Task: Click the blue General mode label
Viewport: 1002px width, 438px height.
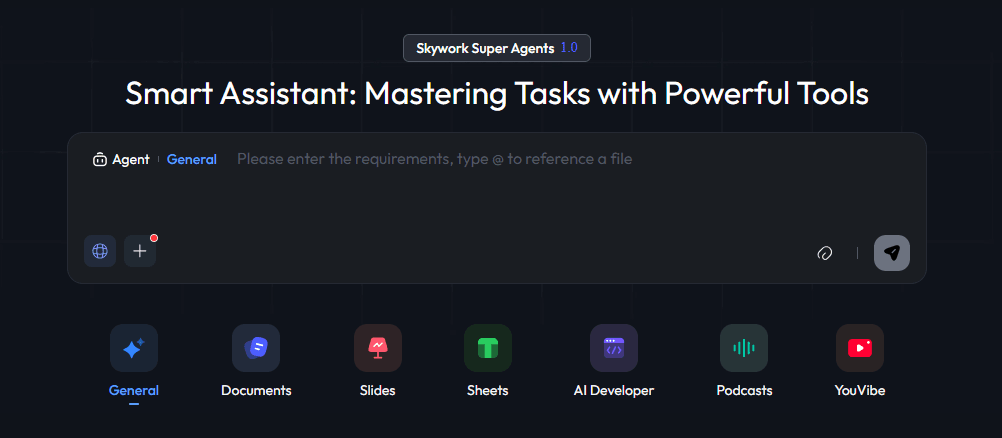Action: tap(192, 160)
